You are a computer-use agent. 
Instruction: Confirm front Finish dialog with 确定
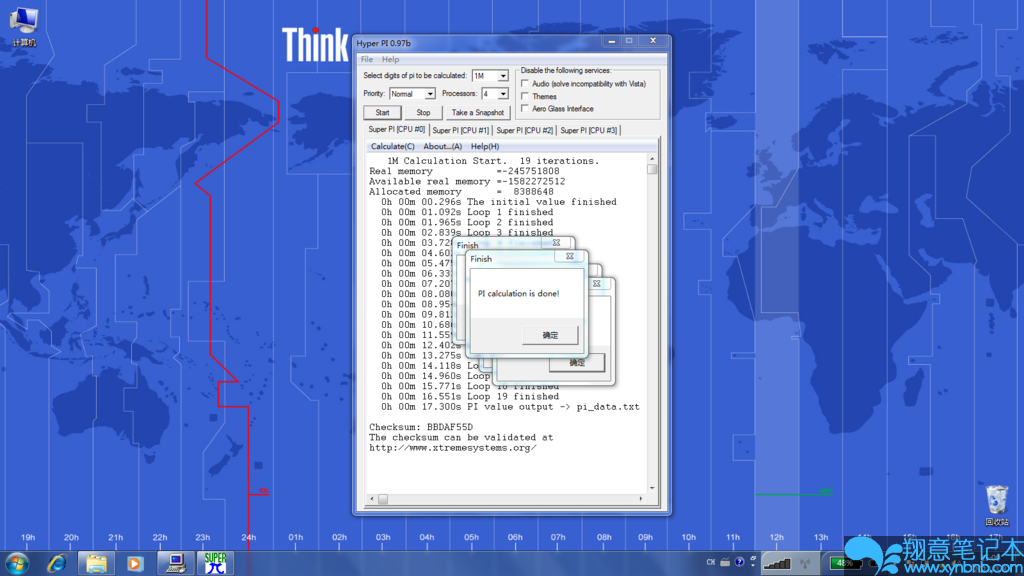(550, 335)
